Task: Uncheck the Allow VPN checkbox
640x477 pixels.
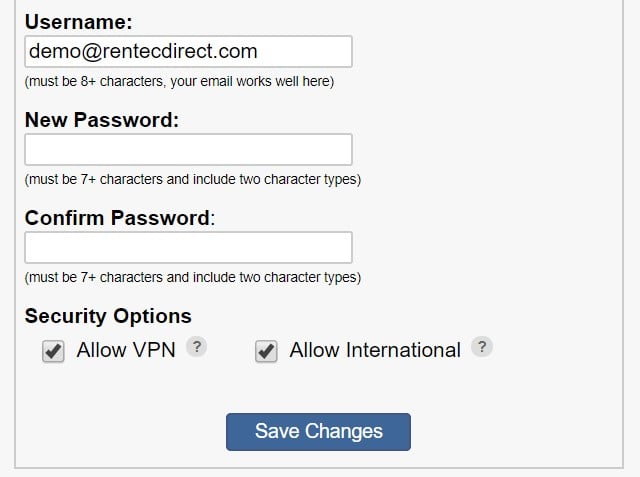Action: [54, 351]
